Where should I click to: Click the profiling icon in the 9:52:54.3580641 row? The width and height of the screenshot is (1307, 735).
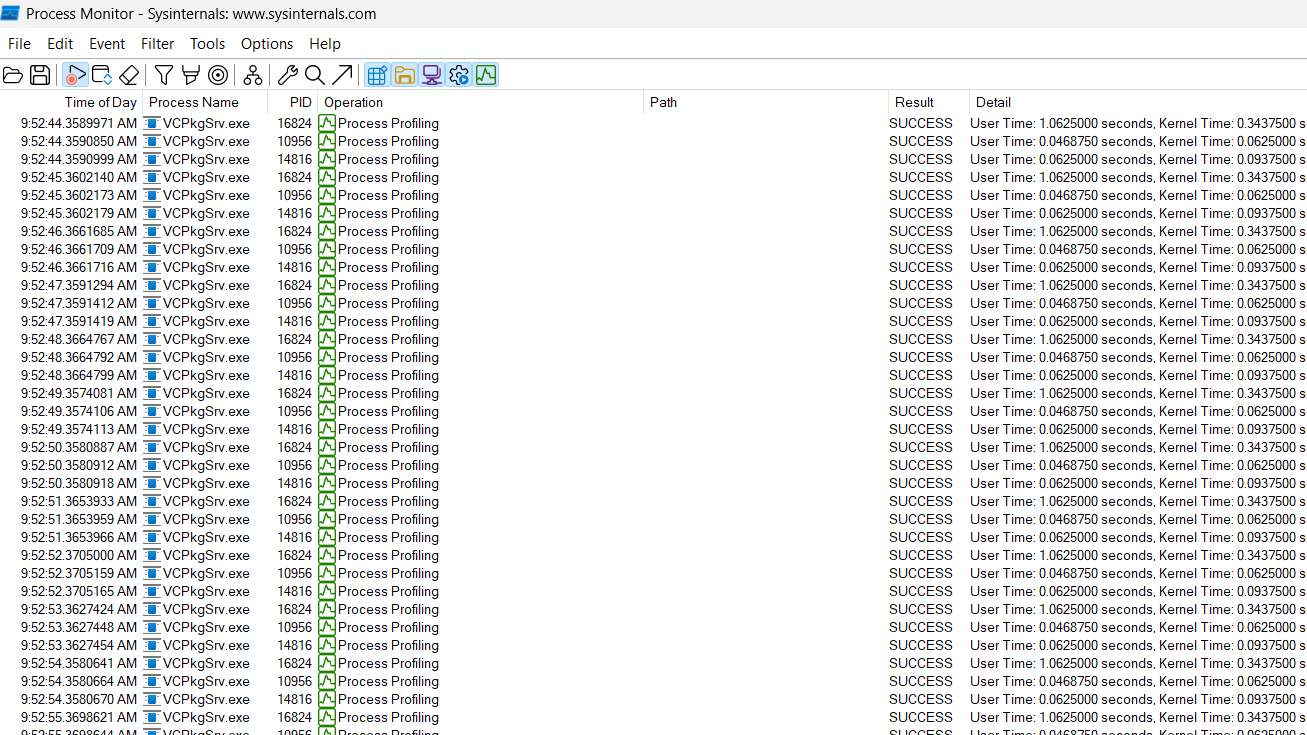(327, 663)
